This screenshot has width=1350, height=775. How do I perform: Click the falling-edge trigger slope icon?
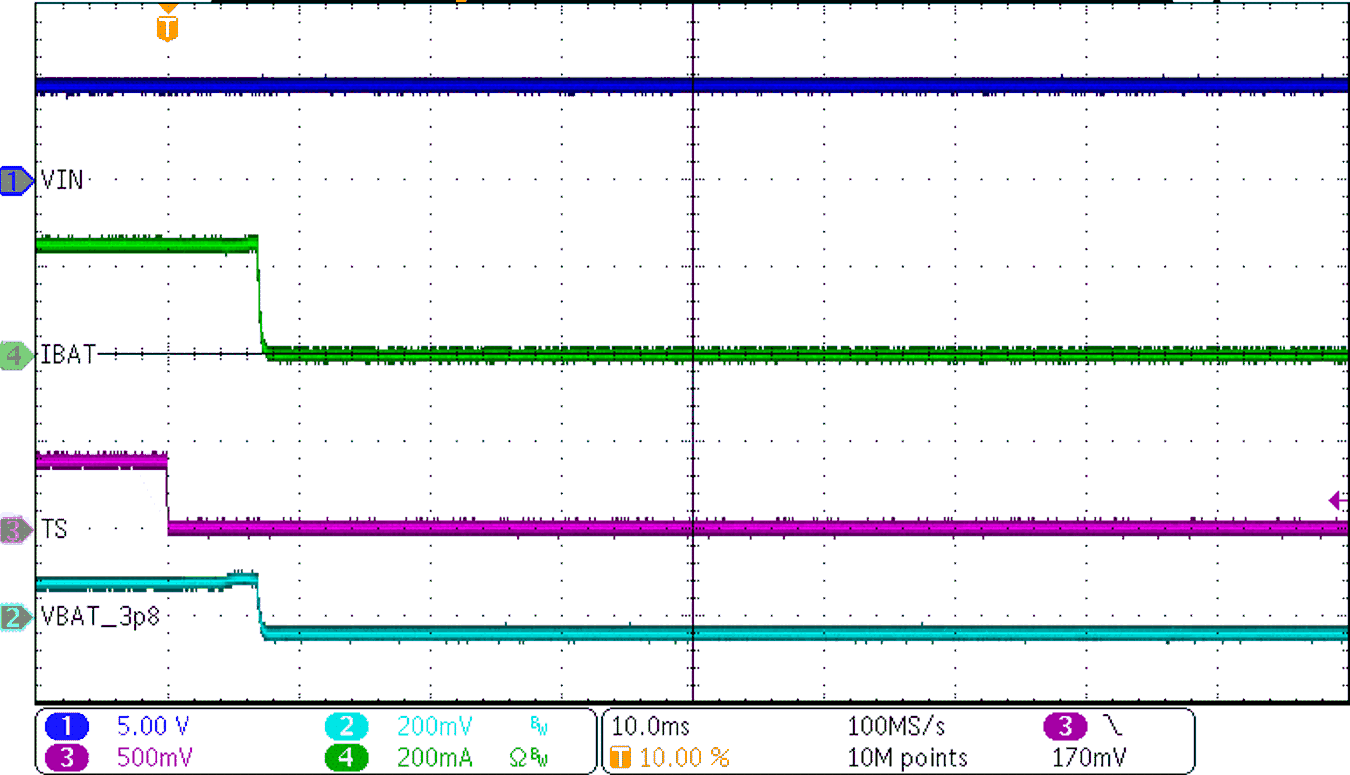1110,727
